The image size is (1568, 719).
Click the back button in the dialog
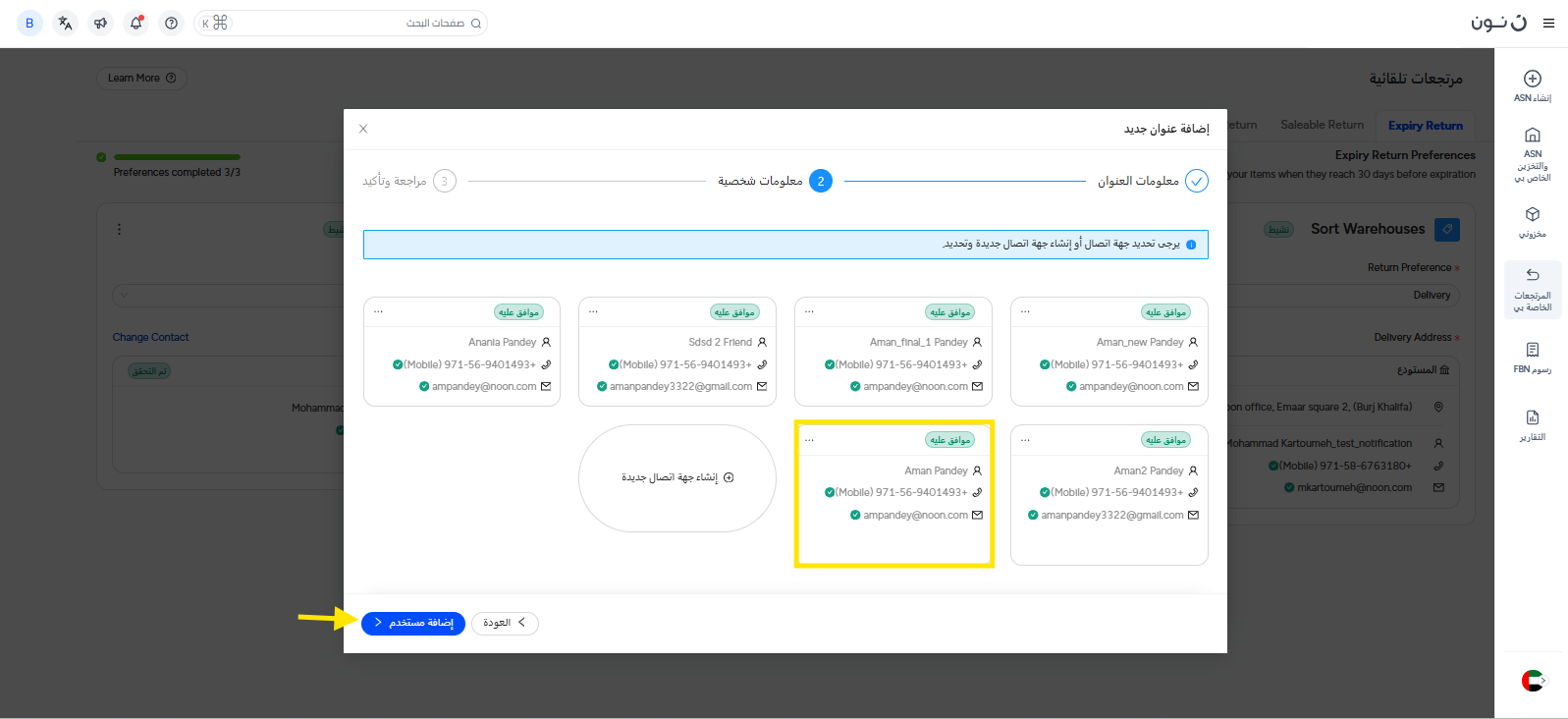(505, 623)
